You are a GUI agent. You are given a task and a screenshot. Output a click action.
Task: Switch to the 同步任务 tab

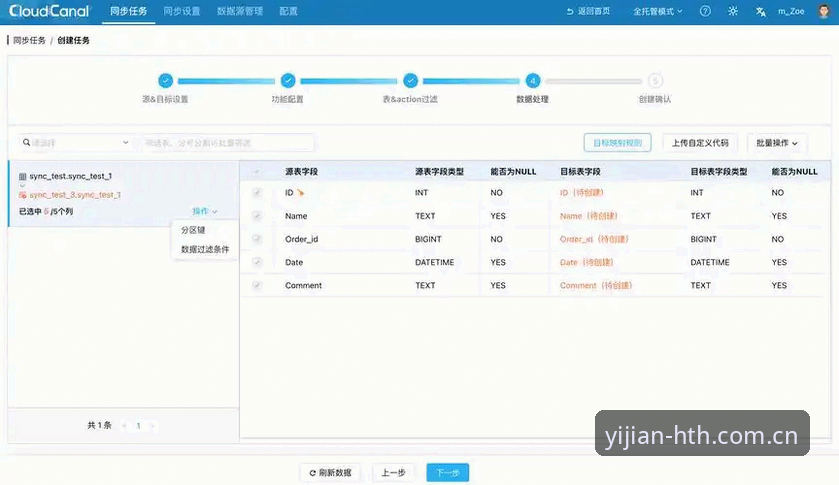[128, 11]
